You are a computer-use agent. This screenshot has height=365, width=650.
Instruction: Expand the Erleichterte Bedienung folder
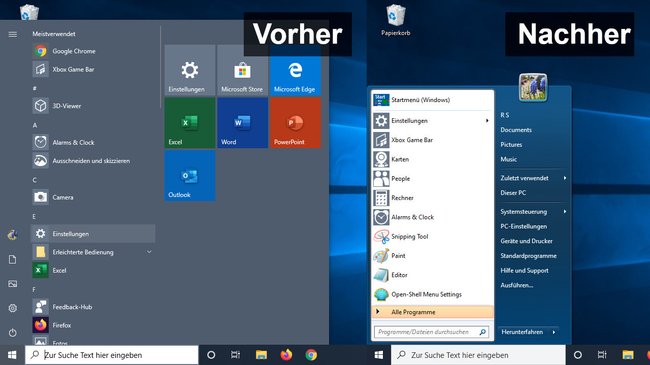tap(93, 252)
